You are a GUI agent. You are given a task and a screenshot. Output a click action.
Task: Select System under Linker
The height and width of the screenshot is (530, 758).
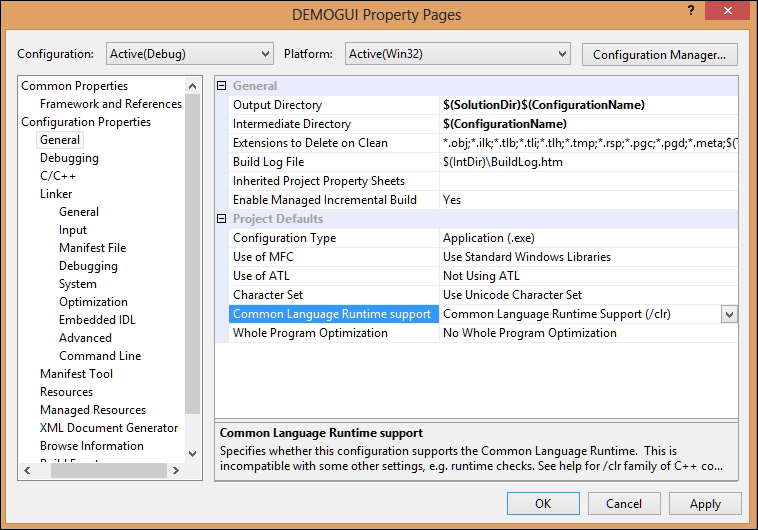click(78, 284)
